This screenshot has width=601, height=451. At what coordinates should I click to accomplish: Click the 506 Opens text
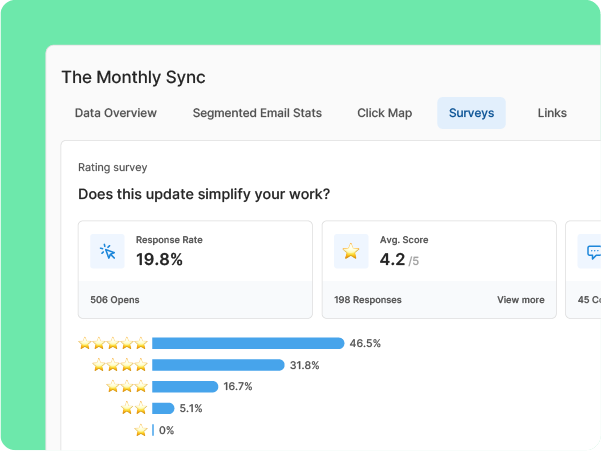[x=115, y=300]
